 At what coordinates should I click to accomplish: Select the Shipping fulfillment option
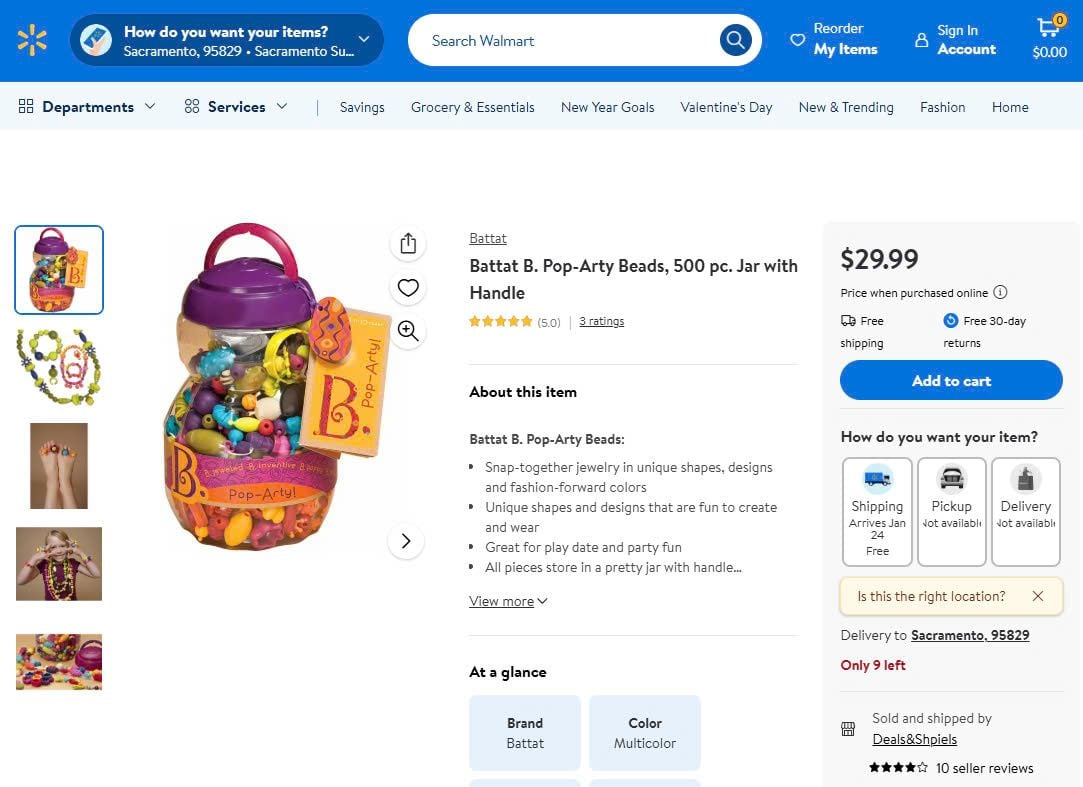point(877,512)
